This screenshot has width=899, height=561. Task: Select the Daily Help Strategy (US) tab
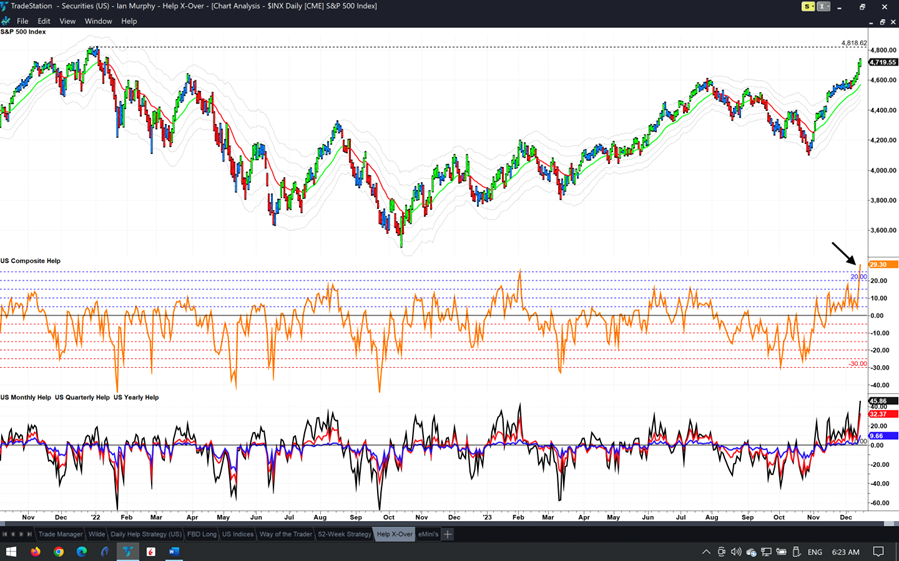[146, 534]
